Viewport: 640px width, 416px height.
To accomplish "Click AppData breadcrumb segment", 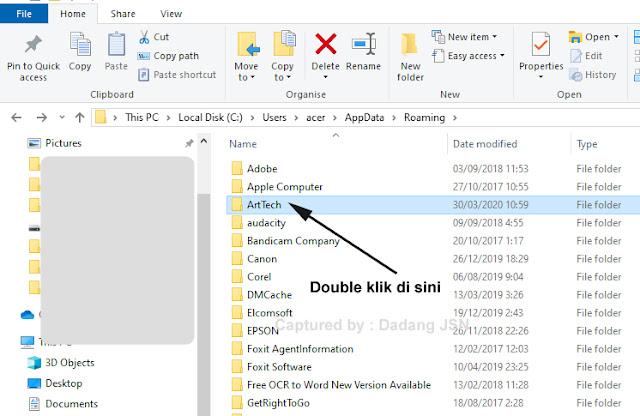I will [x=364, y=118].
